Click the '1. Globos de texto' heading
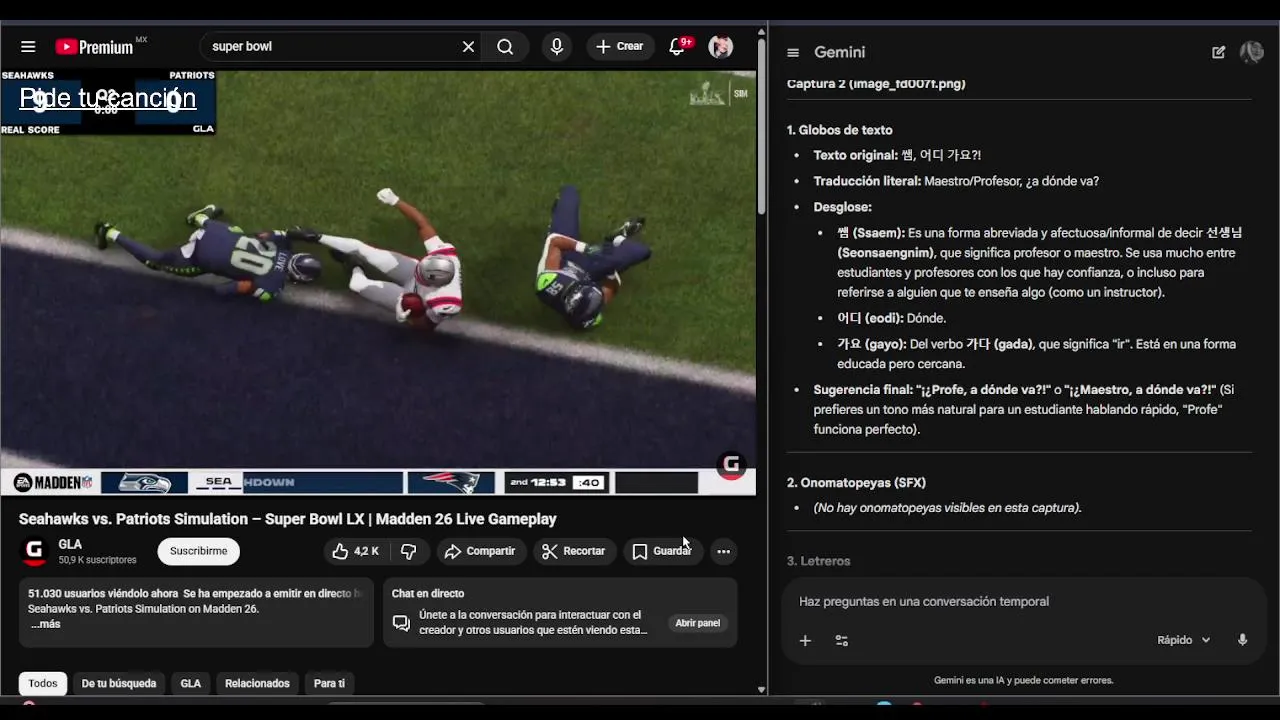 839,130
